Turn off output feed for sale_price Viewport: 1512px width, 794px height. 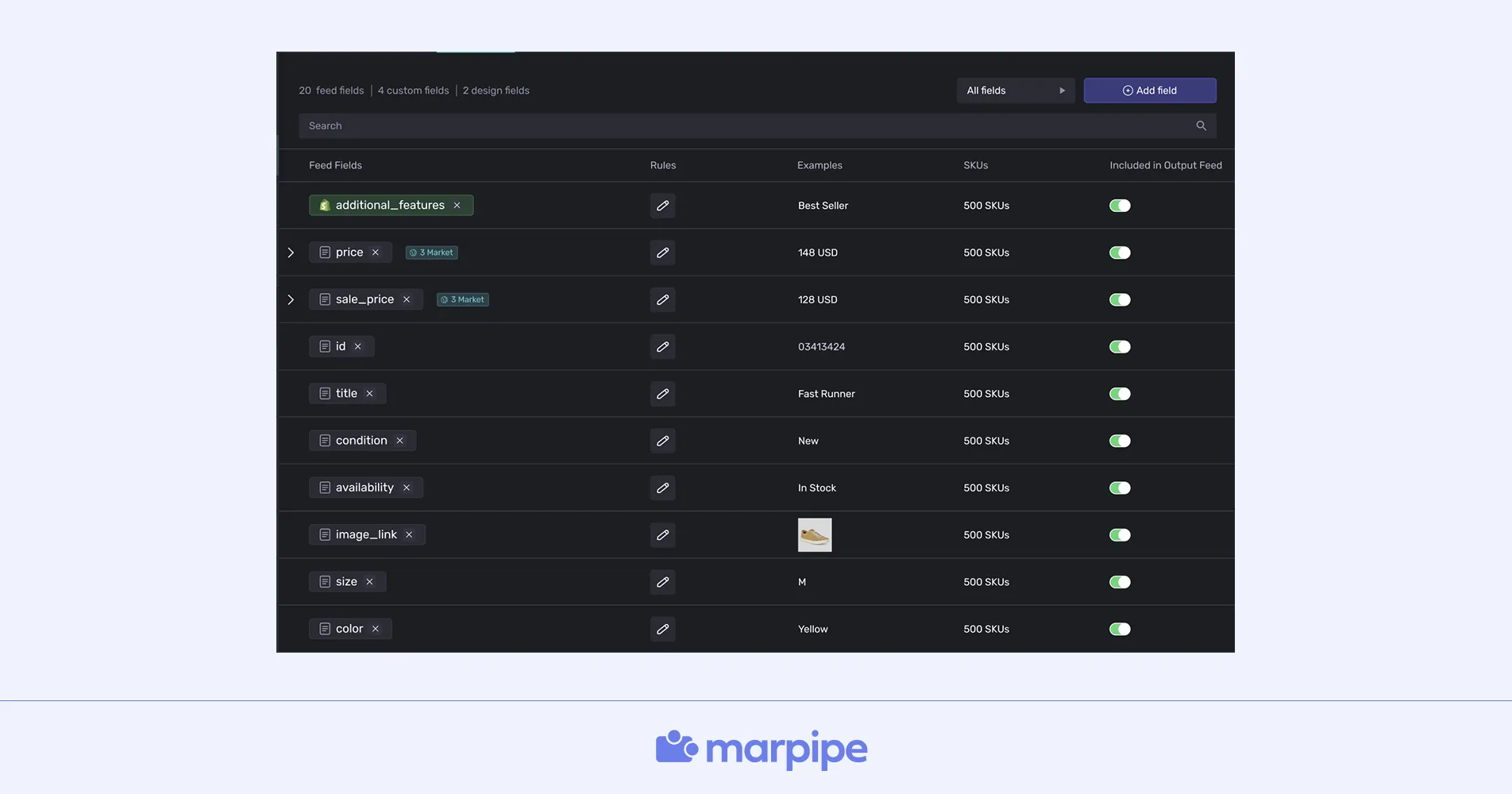click(x=1119, y=299)
